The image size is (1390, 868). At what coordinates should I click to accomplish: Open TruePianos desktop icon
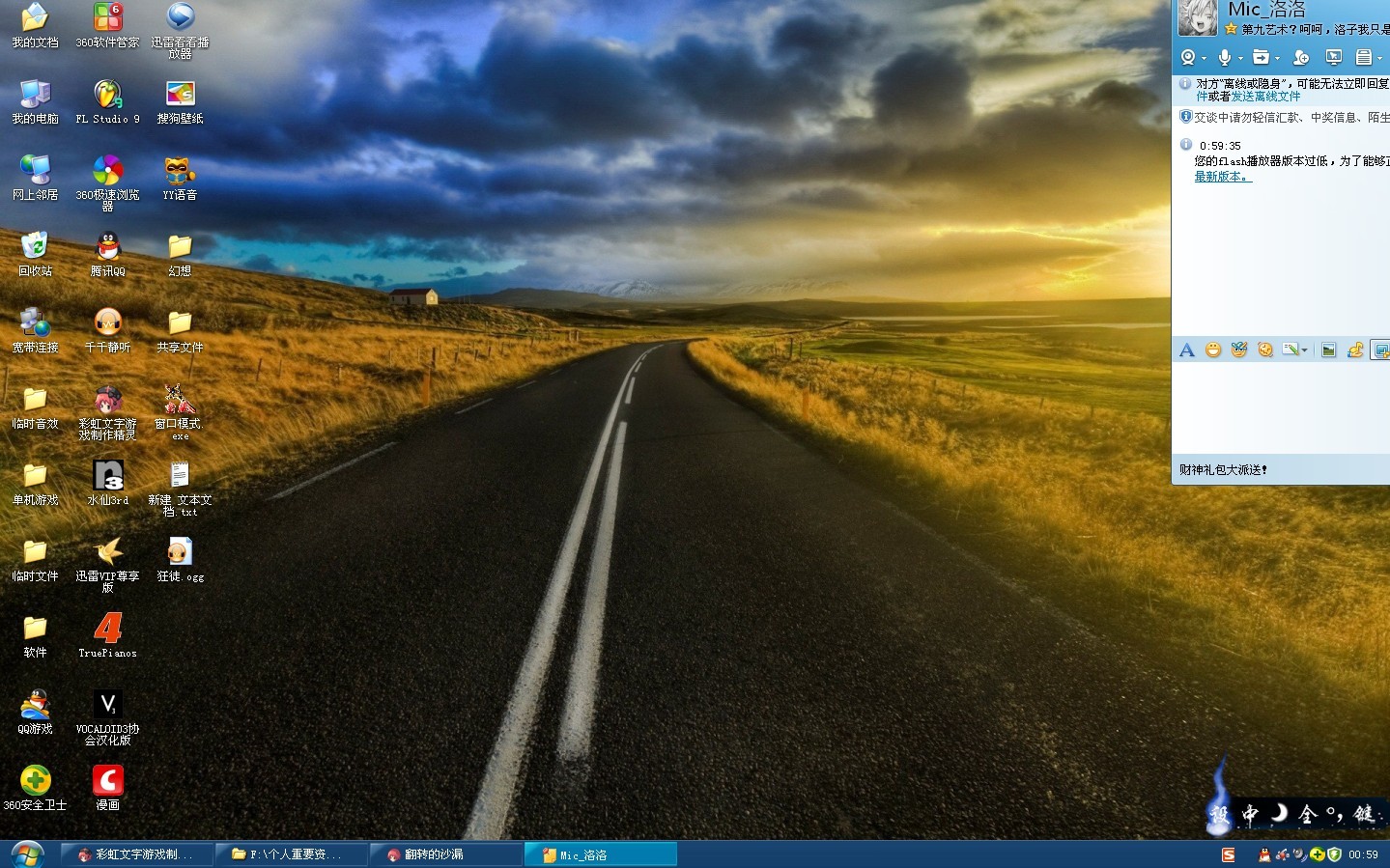[x=107, y=636]
